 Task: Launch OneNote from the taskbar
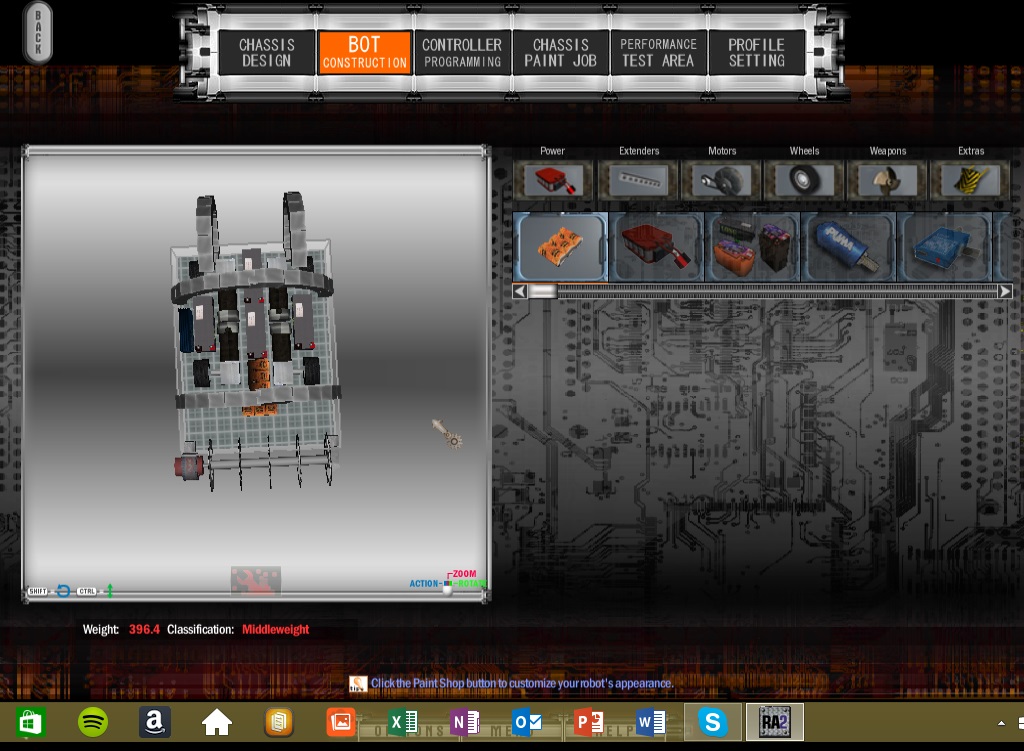465,722
